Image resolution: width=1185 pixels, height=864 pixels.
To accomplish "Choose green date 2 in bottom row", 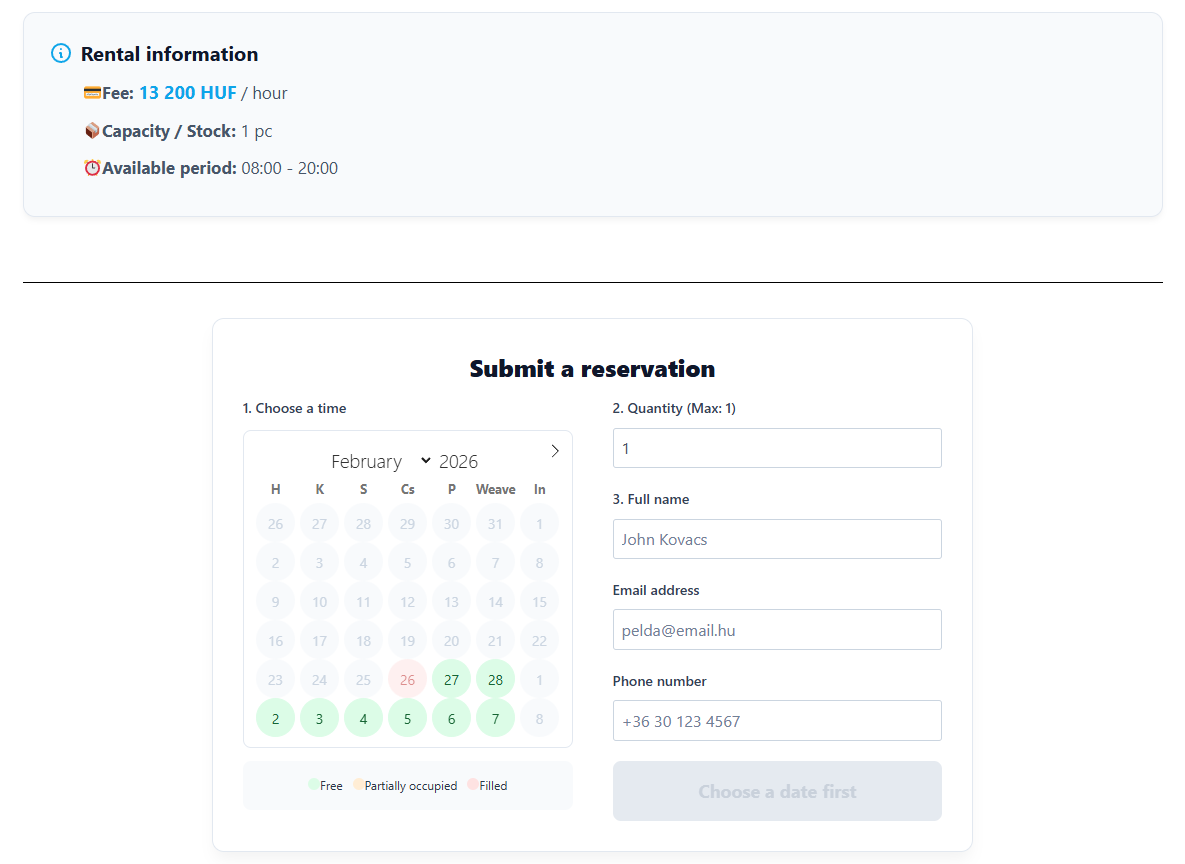I will point(275,718).
